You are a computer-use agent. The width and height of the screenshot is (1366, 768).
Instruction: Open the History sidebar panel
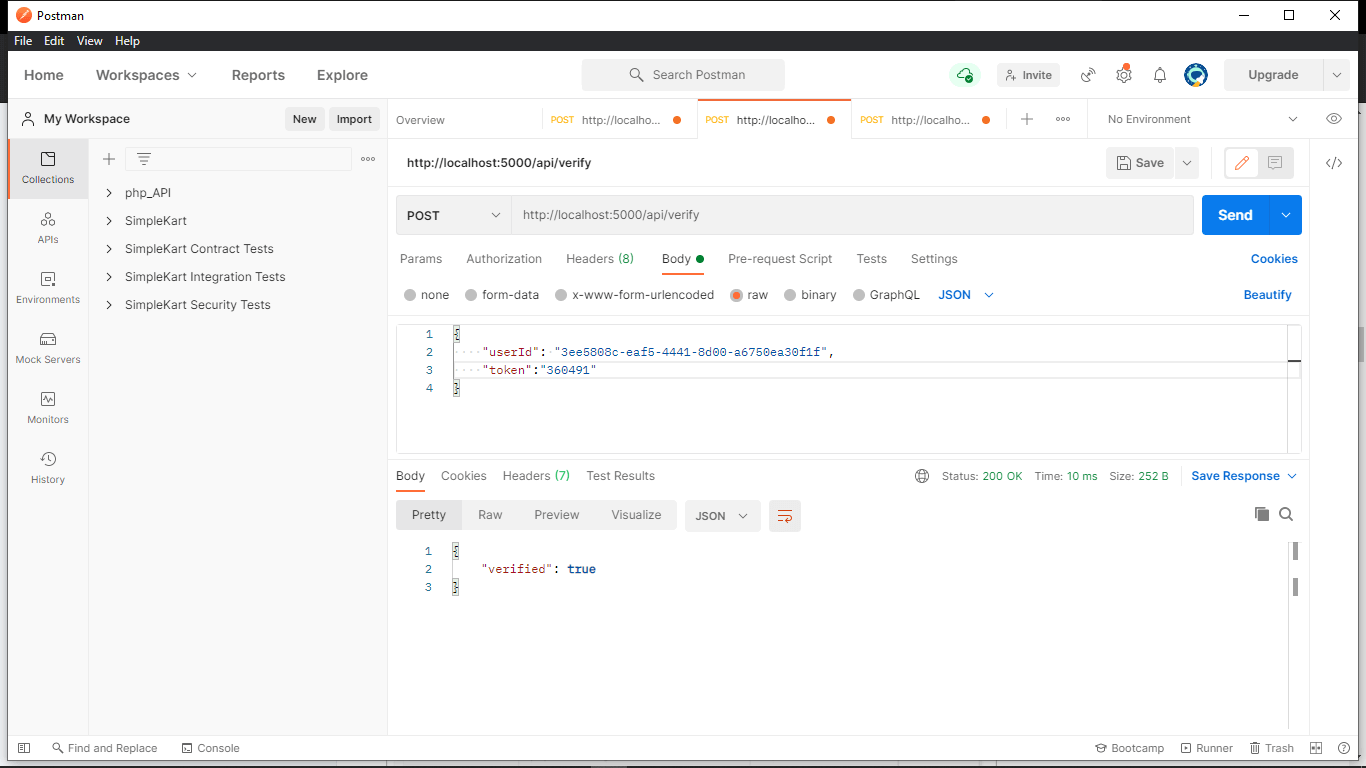(48, 468)
